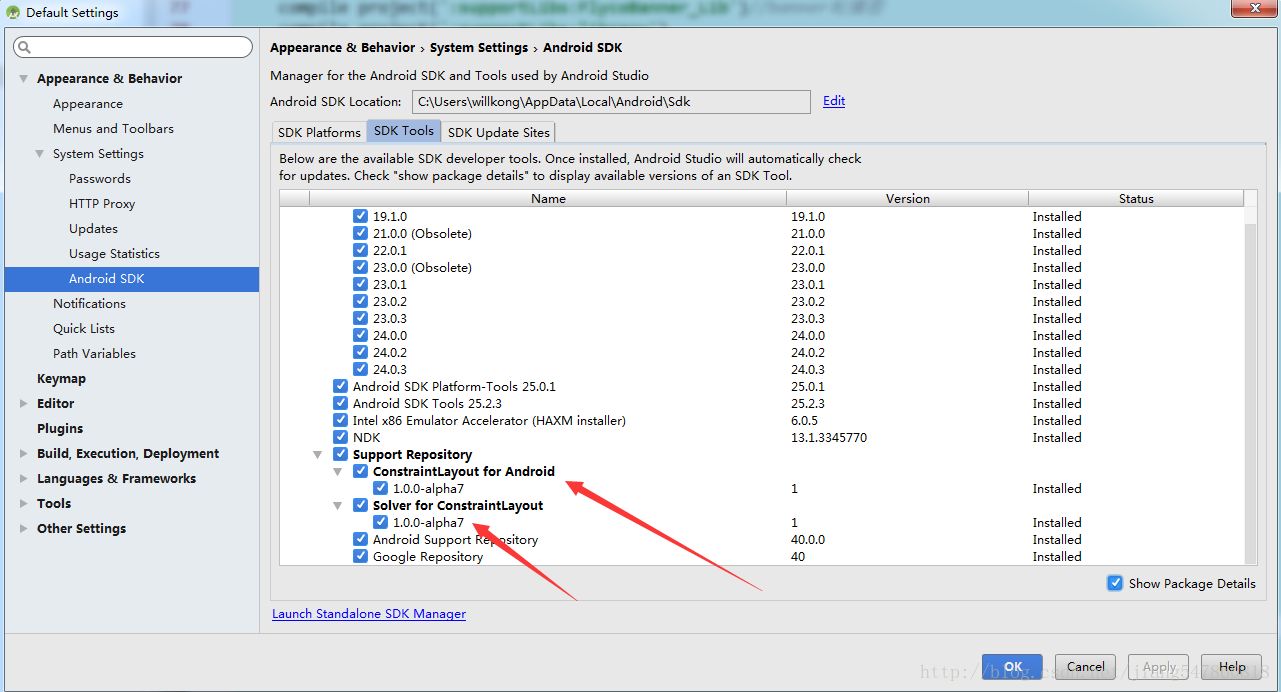Viewport: 1281px width, 692px height.
Task: Expand the Tools section
Action: pyautogui.click(x=24, y=503)
